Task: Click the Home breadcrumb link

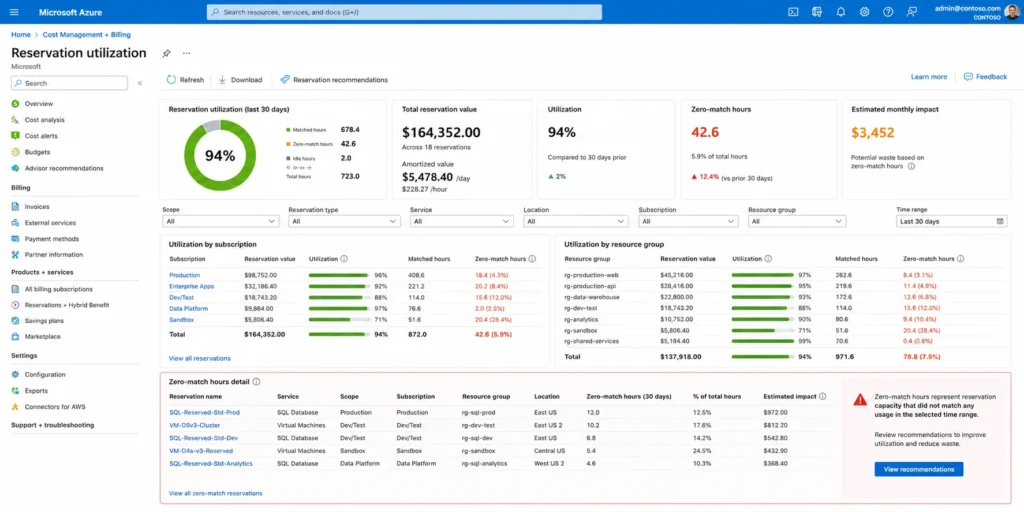Action: click(x=21, y=35)
